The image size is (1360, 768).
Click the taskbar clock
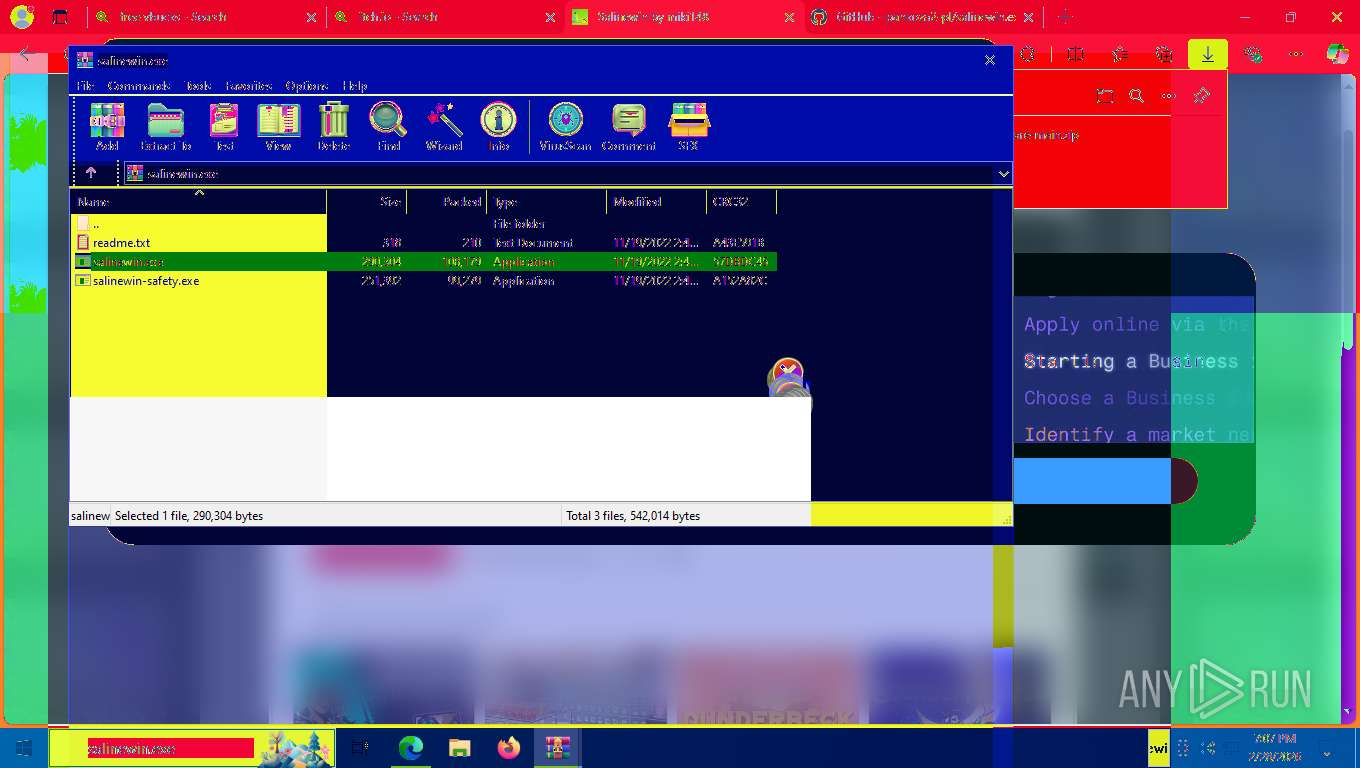pos(1274,747)
